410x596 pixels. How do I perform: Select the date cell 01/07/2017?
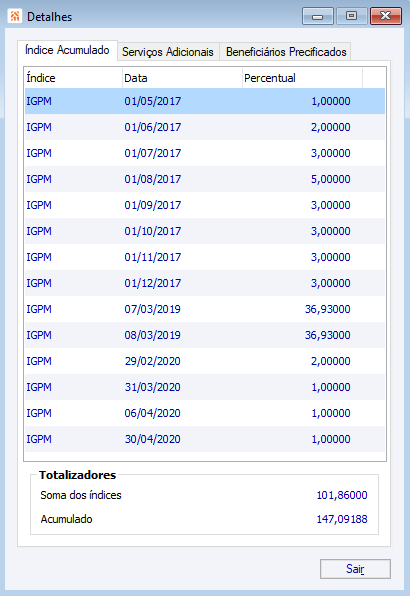click(152, 153)
